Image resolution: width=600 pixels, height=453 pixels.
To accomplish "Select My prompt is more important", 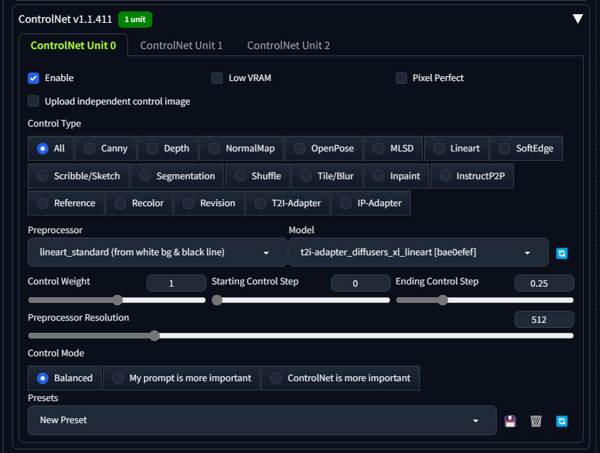I will [x=181, y=378].
